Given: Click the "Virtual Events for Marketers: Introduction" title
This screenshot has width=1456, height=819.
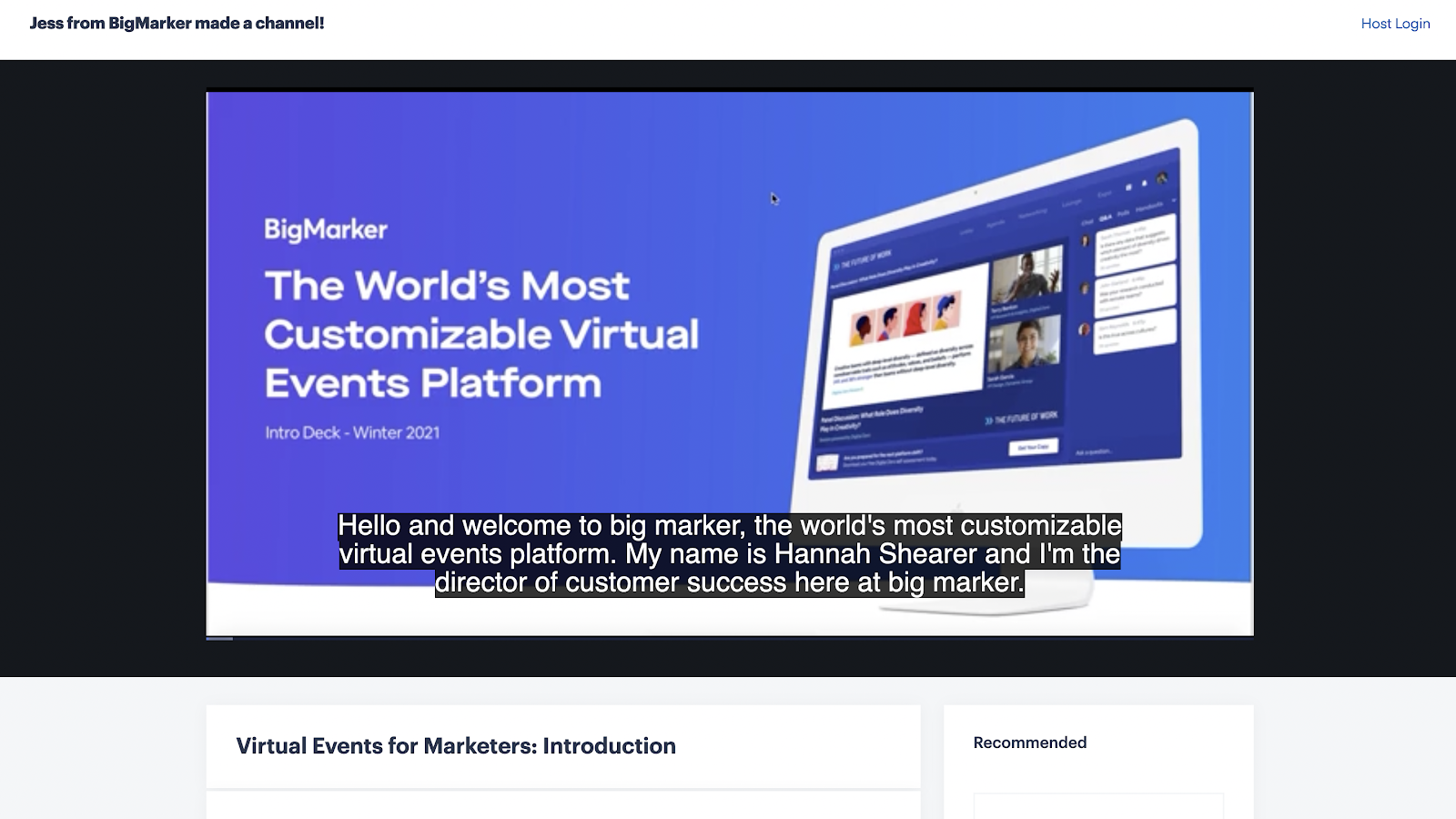Looking at the screenshot, I should (x=456, y=746).
